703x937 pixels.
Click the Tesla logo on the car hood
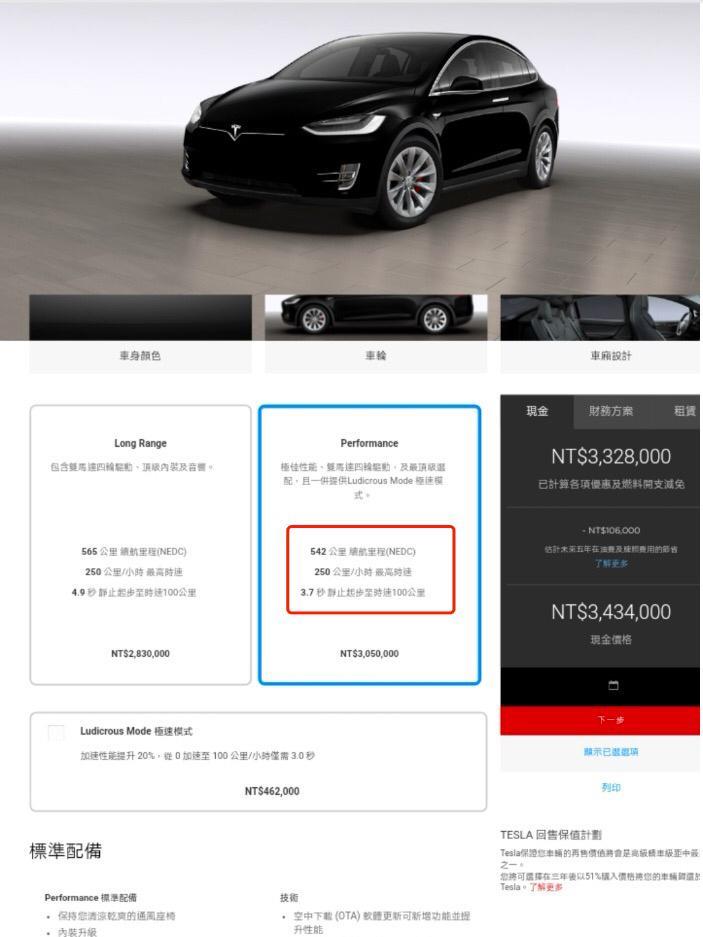(235, 131)
